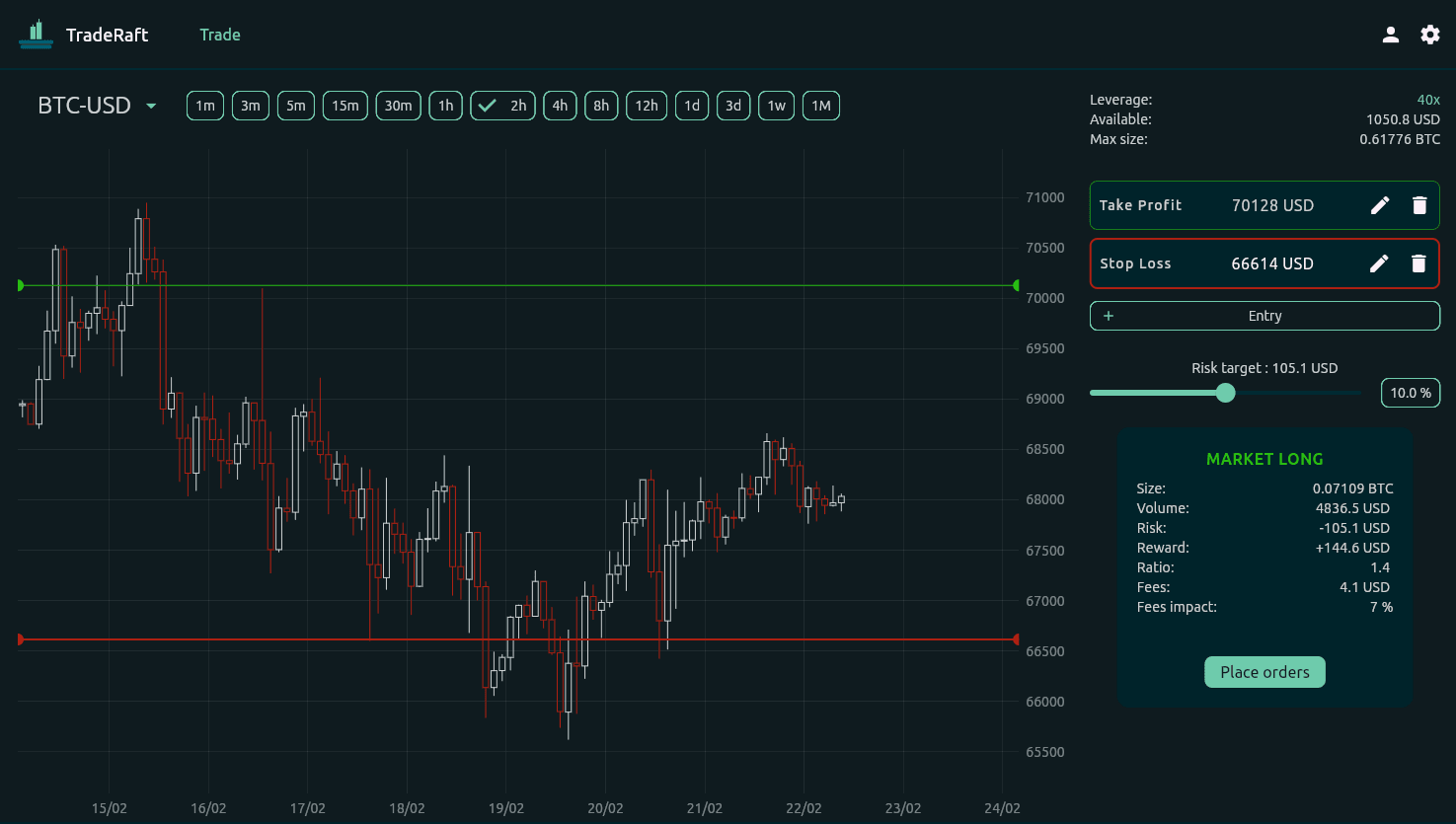The width and height of the screenshot is (1456, 824).
Task: Remove the Stop Loss with the trash icon
Action: 1418,263
